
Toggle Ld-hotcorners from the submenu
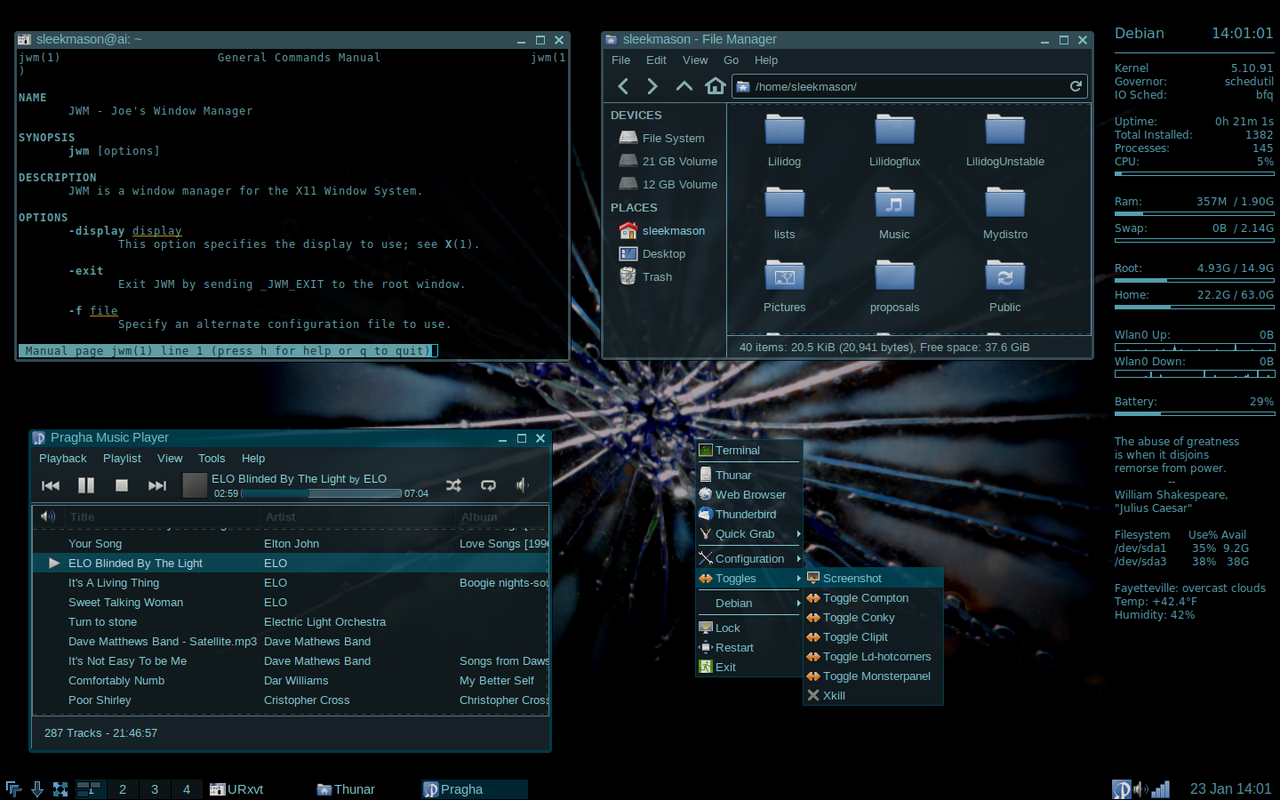pos(873,657)
